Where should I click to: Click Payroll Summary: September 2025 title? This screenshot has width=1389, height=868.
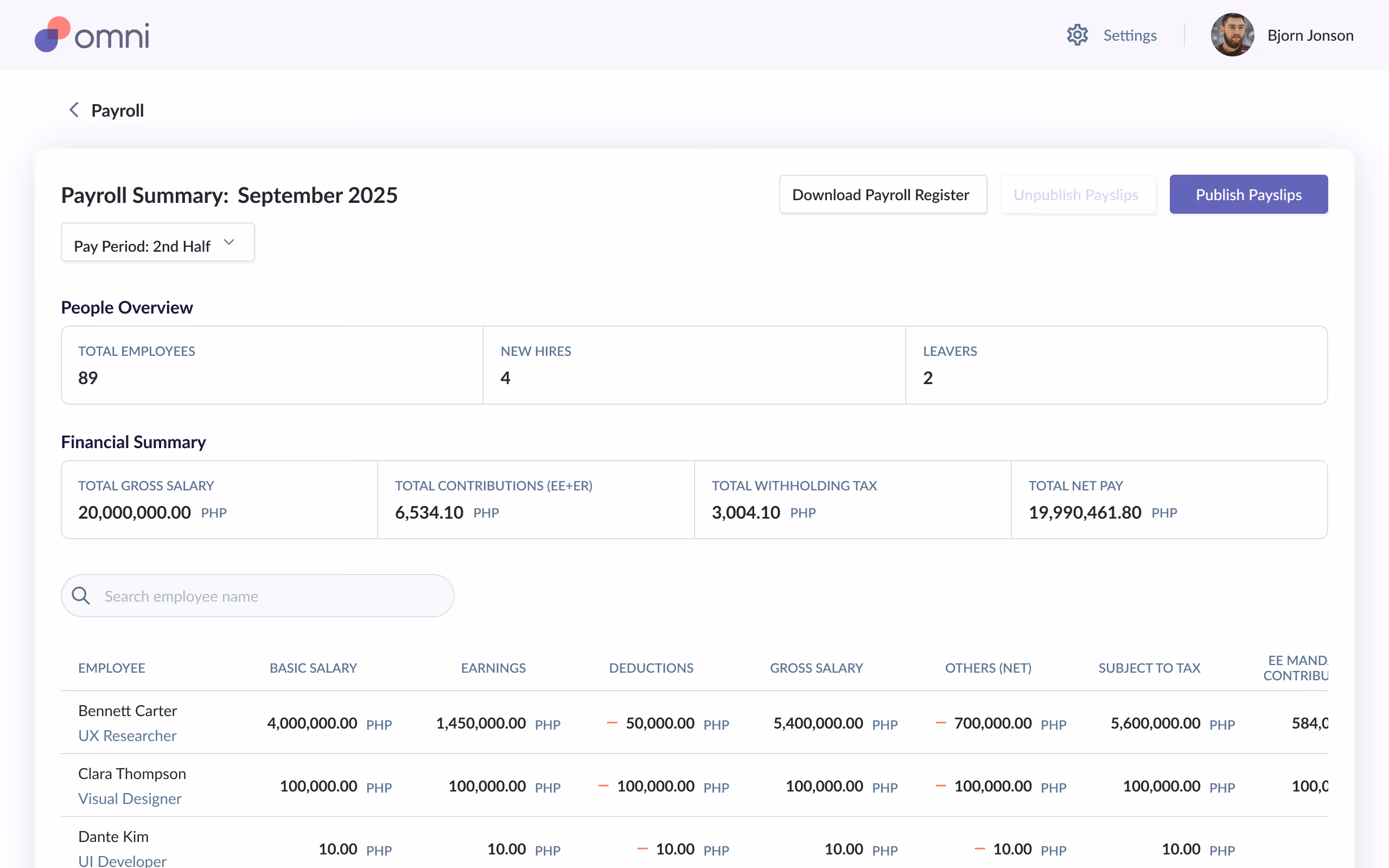click(229, 195)
